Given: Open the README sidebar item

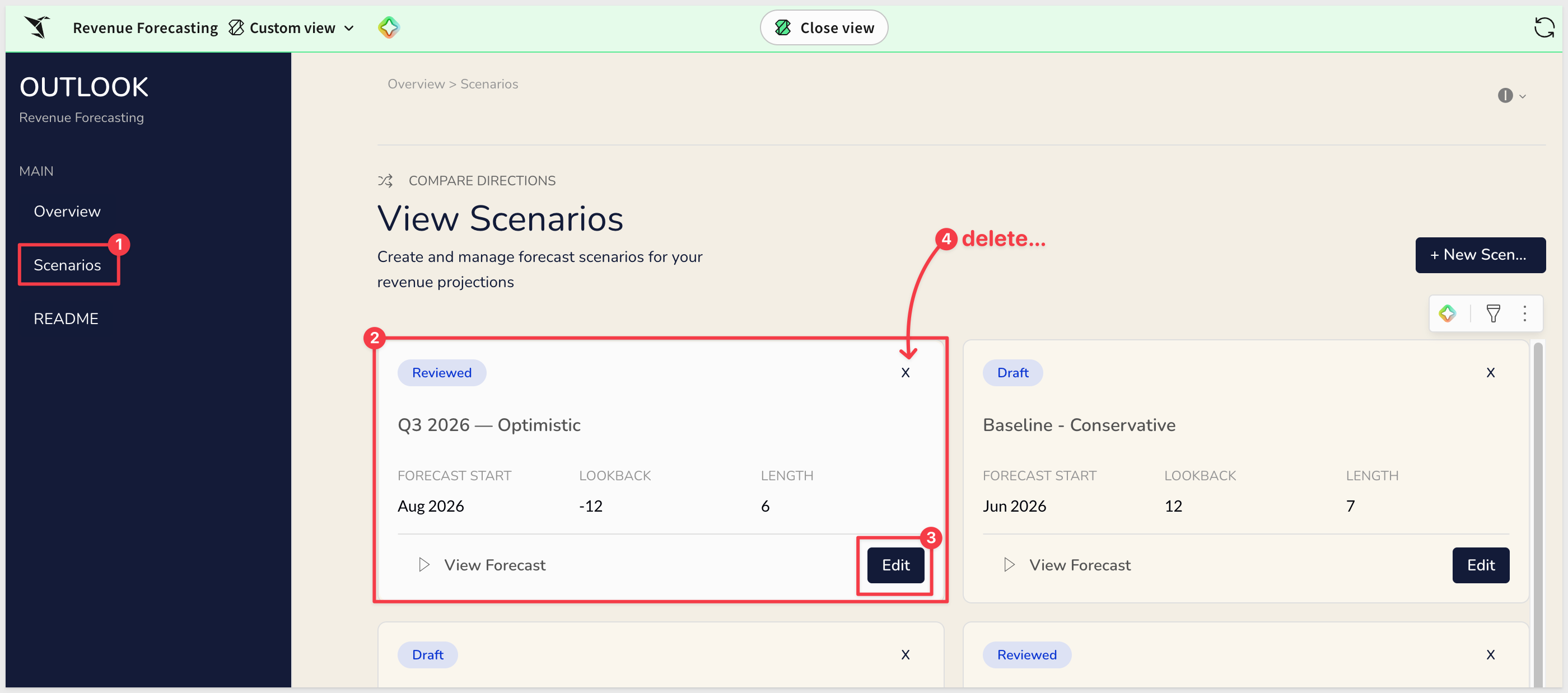Looking at the screenshot, I should pyautogui.click(x=66, y=318).
